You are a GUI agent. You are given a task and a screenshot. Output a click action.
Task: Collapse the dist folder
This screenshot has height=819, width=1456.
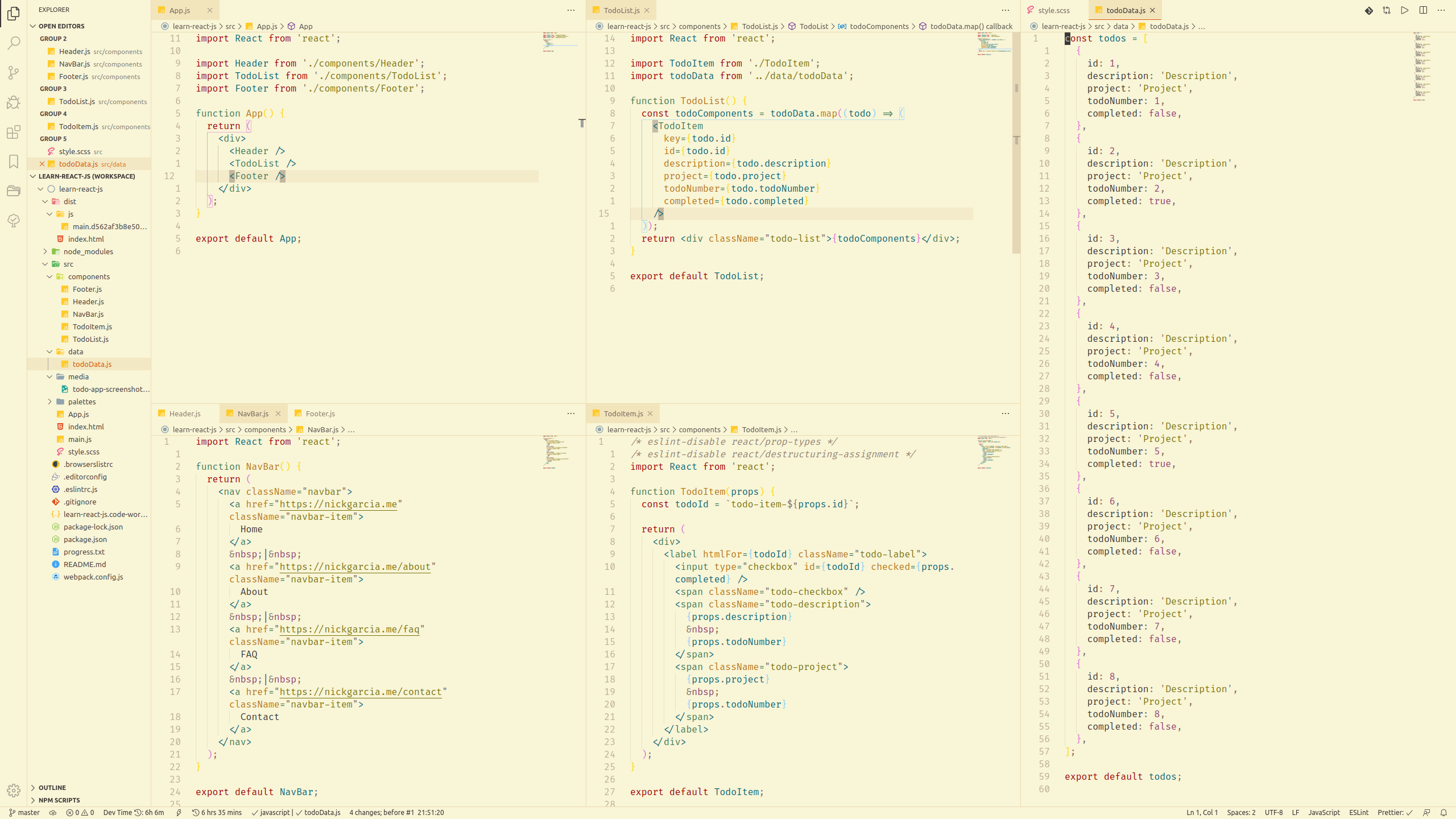(45, 201)
